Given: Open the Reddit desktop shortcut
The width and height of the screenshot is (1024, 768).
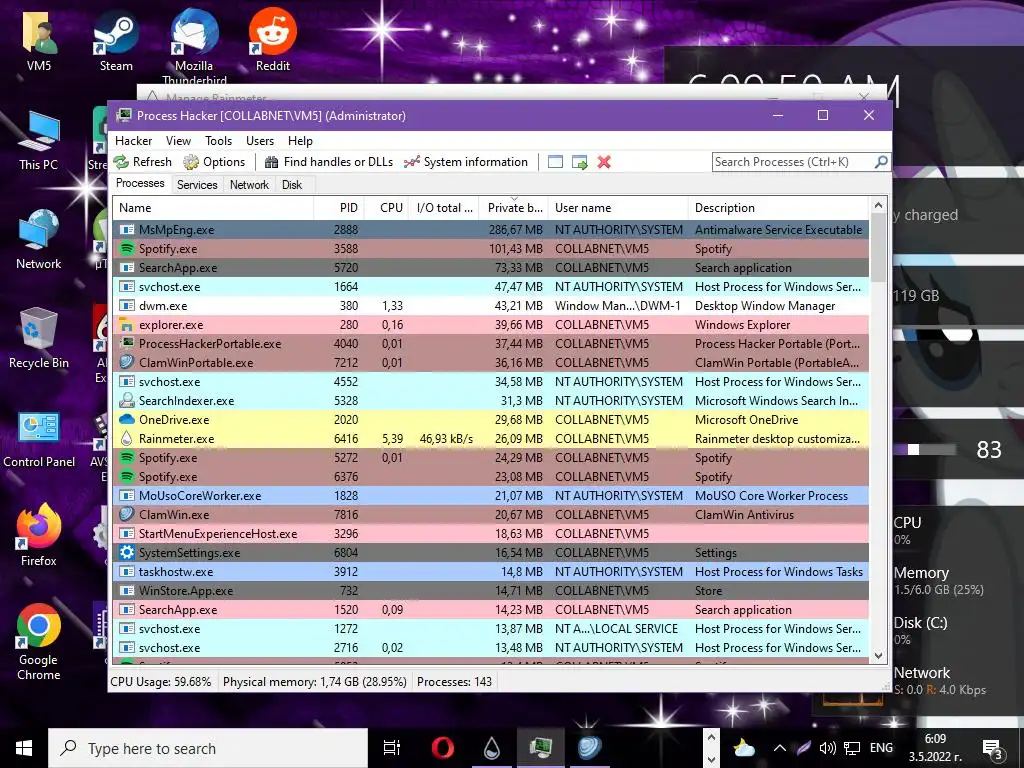Looking at the screenshot, I should point(272,40).
